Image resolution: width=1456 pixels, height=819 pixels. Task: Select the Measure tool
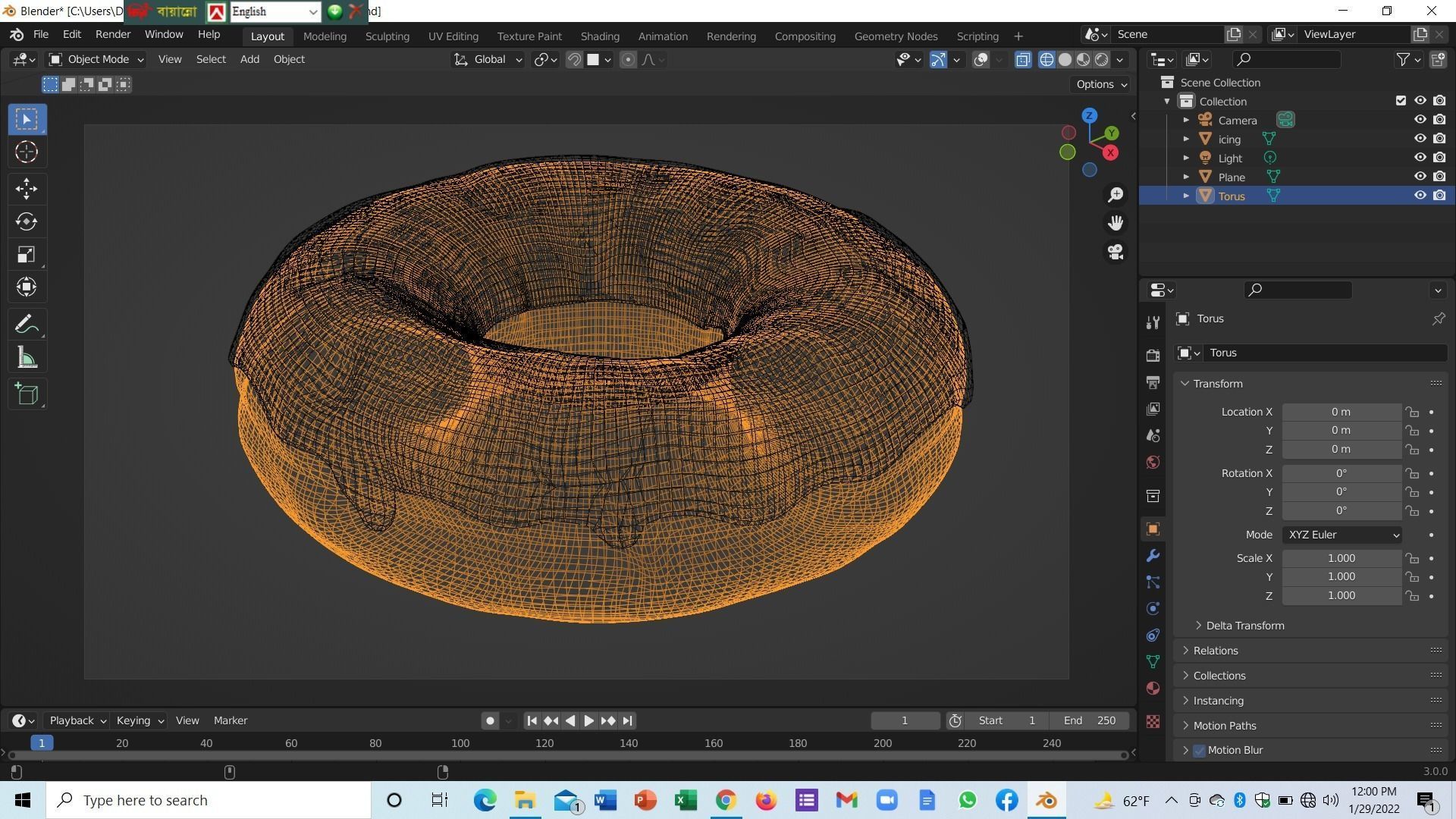click(27, 358)
